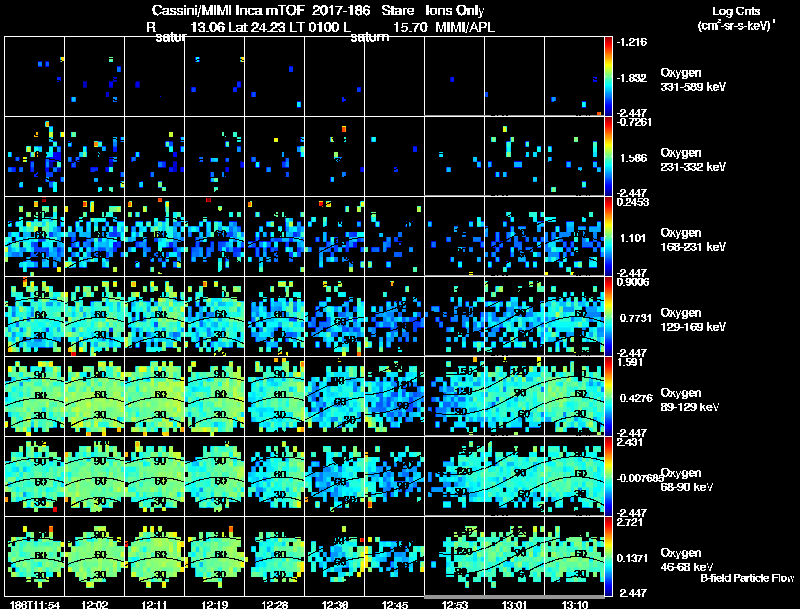Click the 12:36 time label
This screenshot has height=609, width=800.
(x=335, y=605)
